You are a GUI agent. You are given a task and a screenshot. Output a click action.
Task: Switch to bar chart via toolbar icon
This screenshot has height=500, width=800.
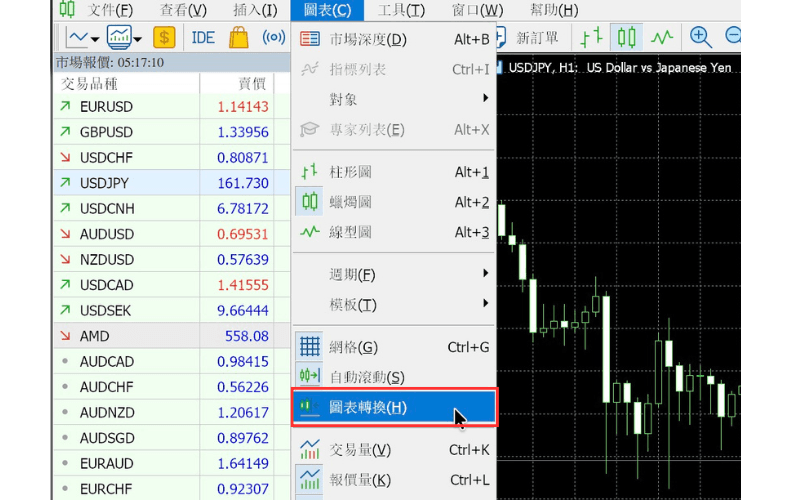pos(592,37)
